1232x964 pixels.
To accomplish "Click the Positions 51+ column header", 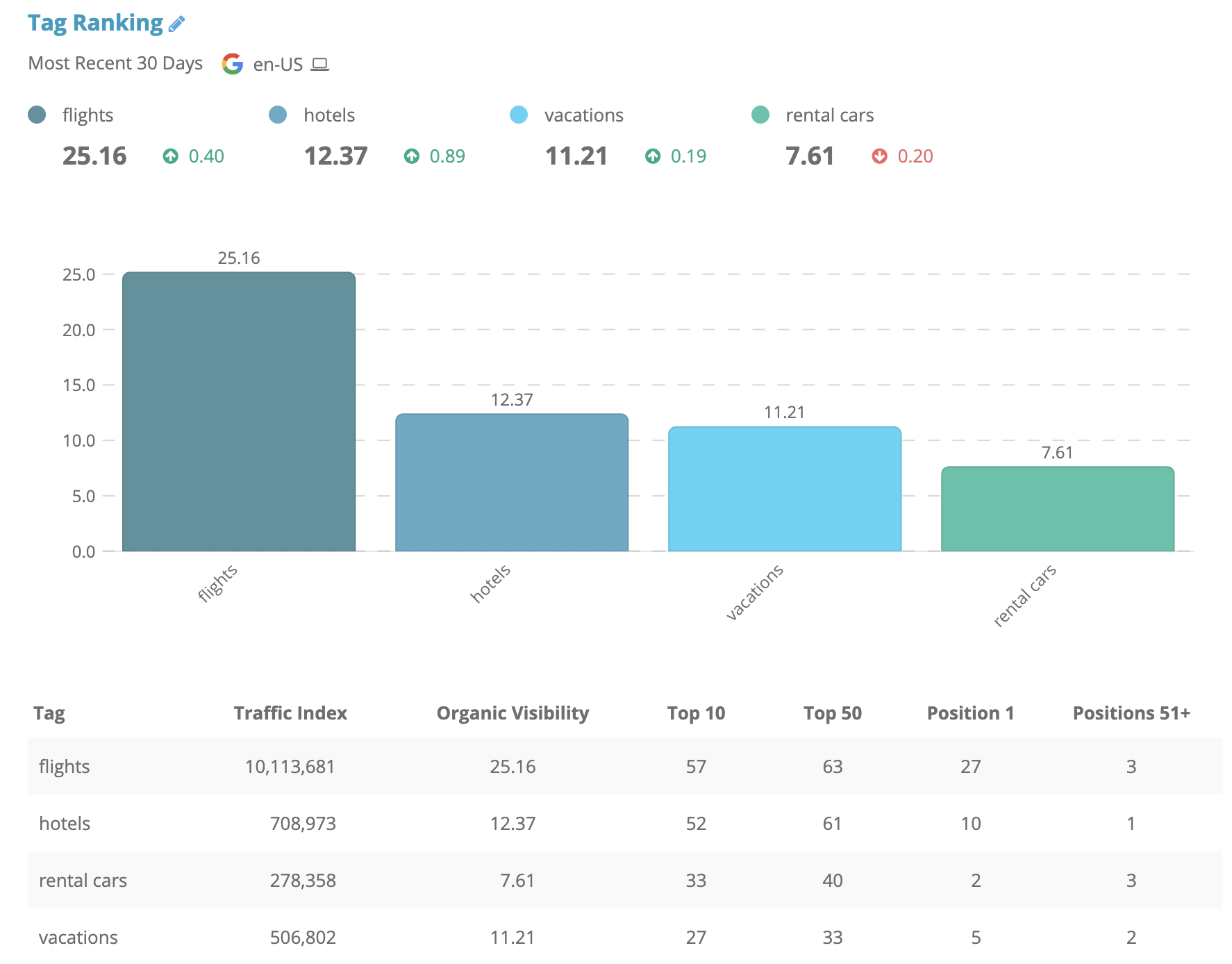I will point(1131,713).
